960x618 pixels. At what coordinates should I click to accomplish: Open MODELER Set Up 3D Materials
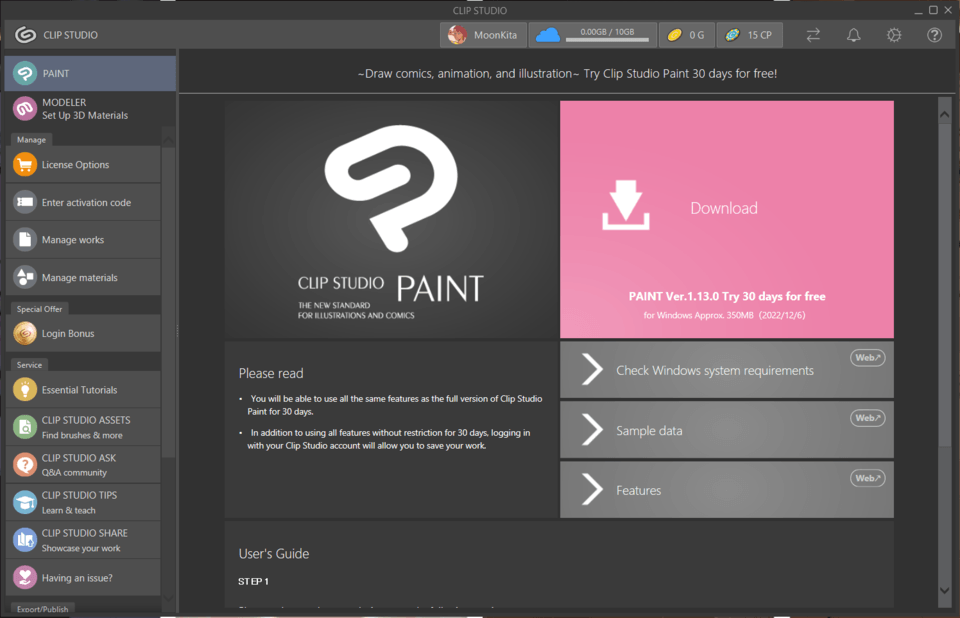(90, 109)
